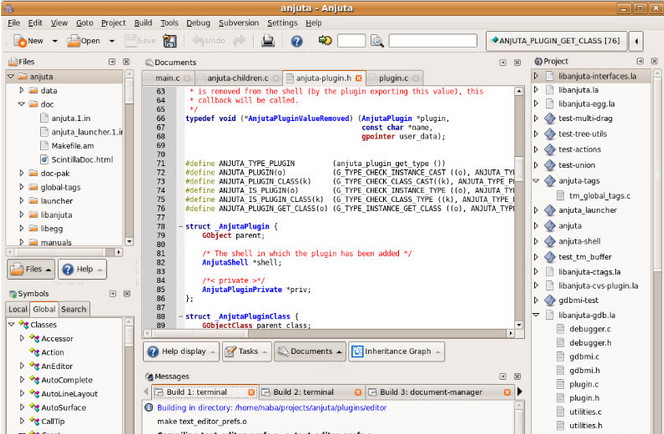Click the Inheritance Graph button
The height and width of the screenshot is (434, 664).
point(397,351)
